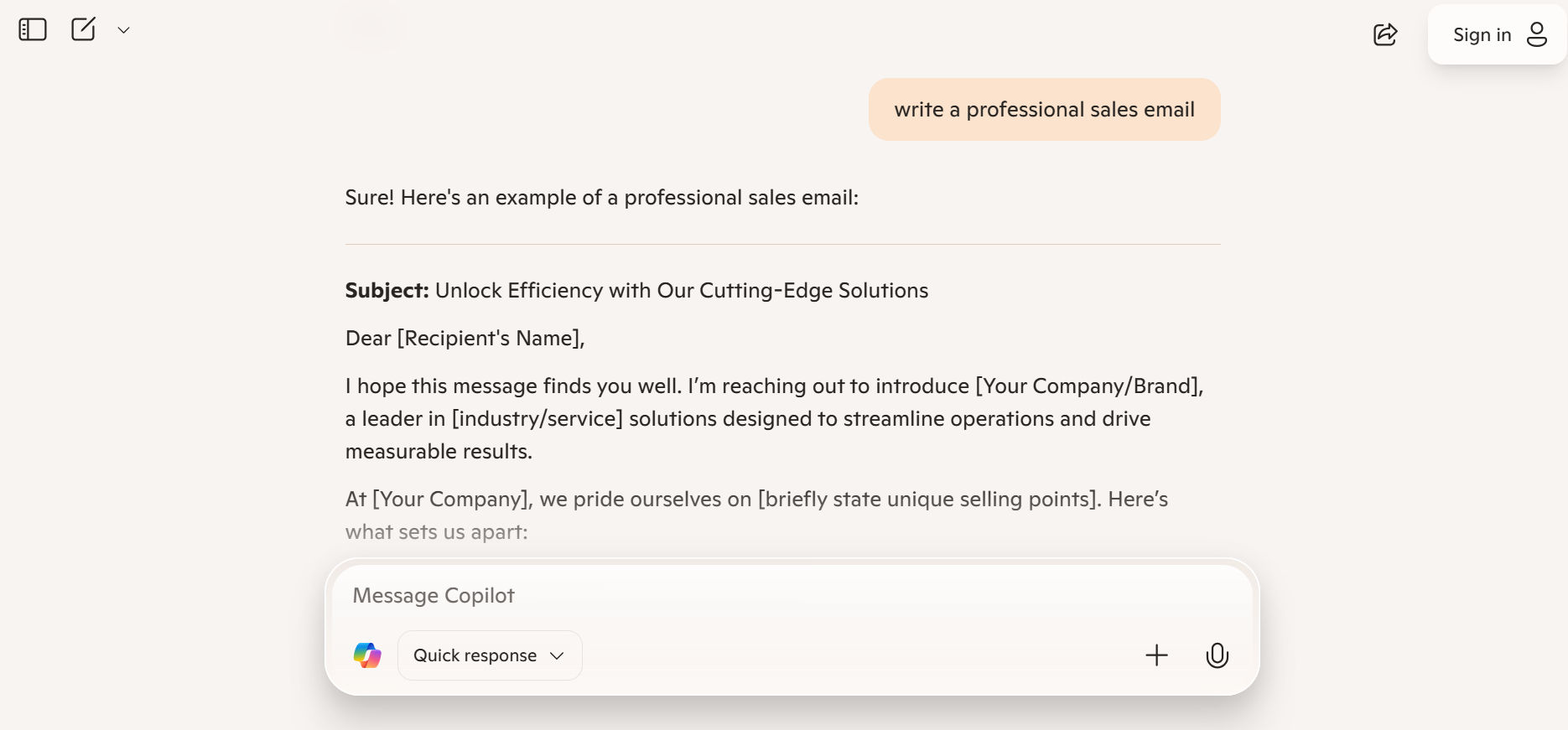Add attachment with the plus icon
Viewport: 1568px width, 730px height.
(1156, 655)
